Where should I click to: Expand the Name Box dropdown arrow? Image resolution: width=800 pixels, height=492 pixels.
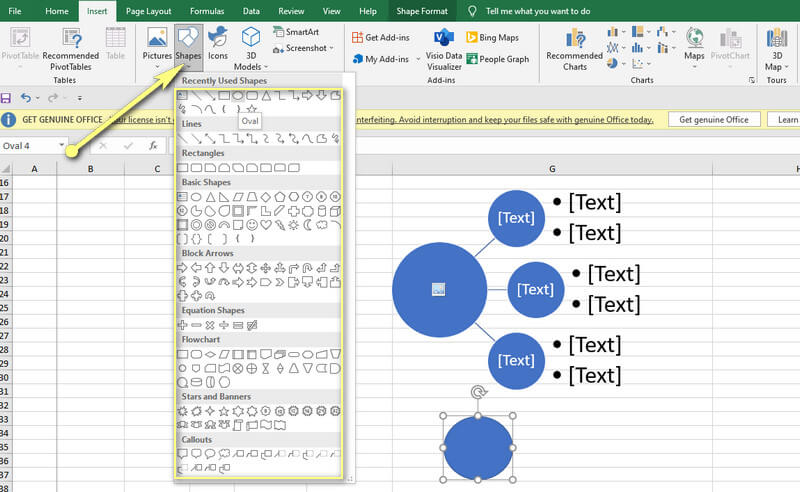click(62, 145)
